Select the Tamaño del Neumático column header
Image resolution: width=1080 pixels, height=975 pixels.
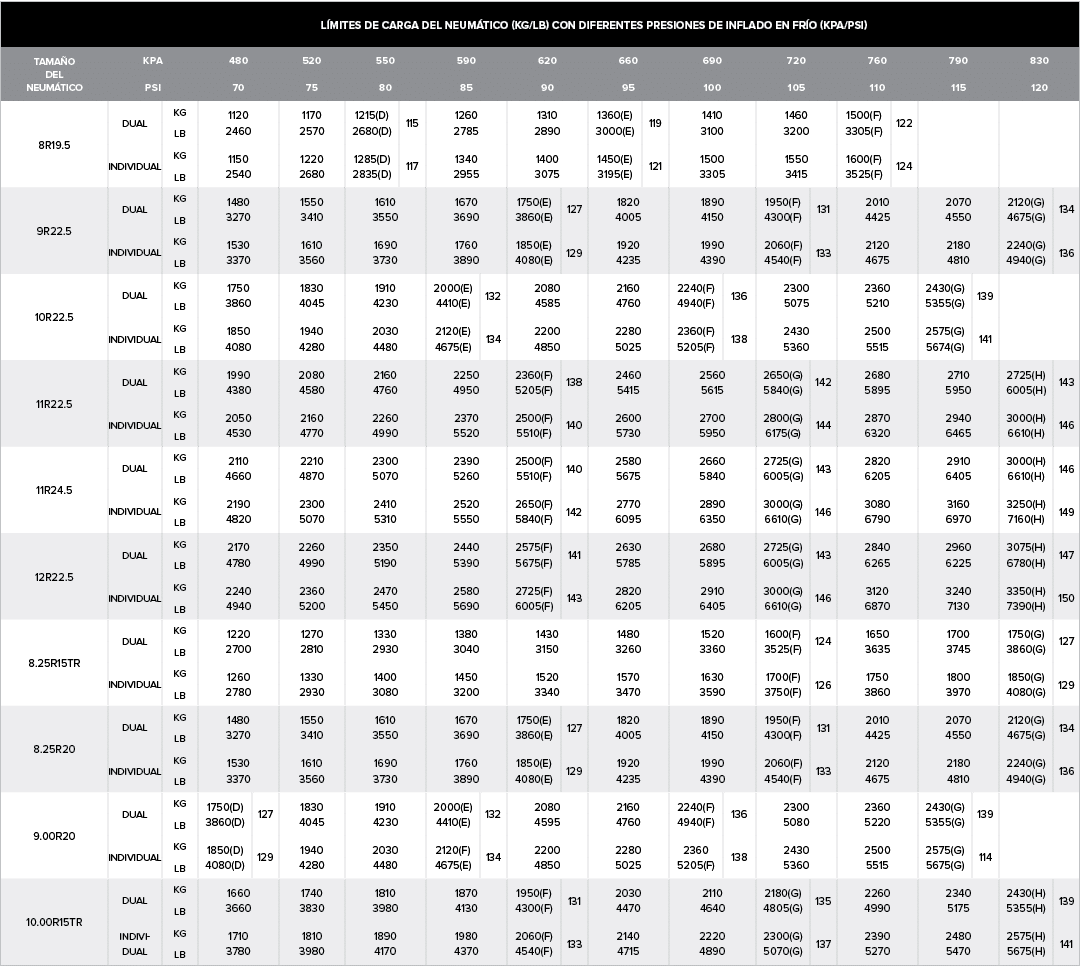[x=54, y=74]
